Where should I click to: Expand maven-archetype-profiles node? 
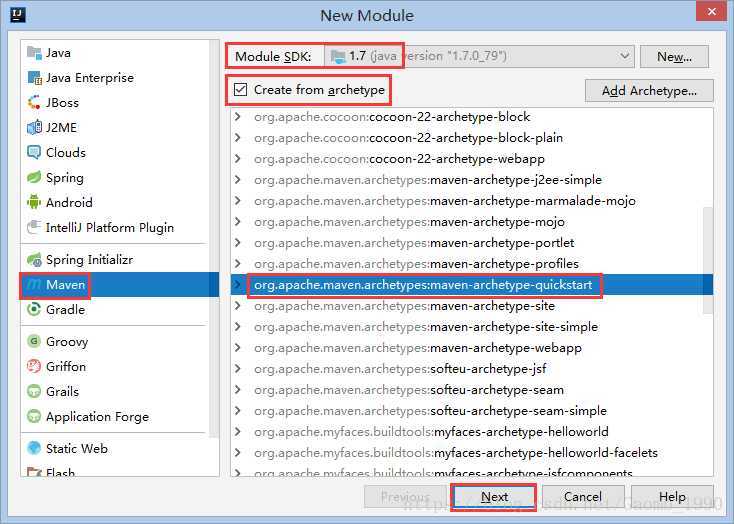tap(238, 264)
